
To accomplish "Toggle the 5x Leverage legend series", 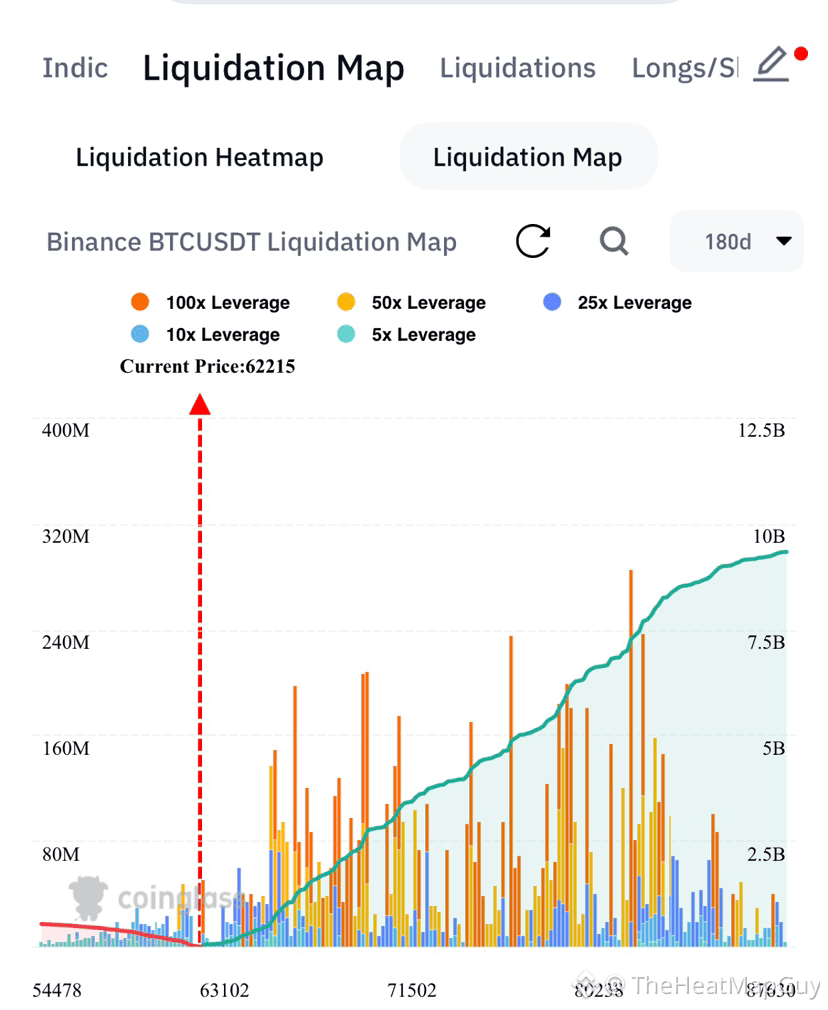I will (x=406, y=334).
